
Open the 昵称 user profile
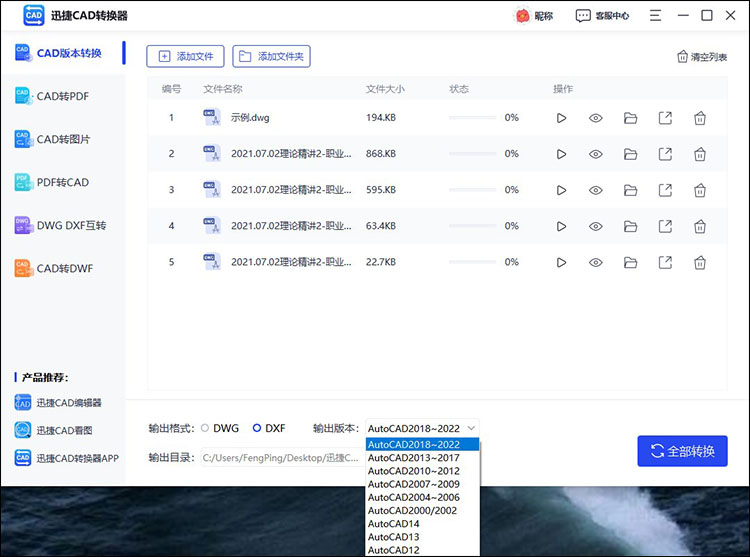534,16
